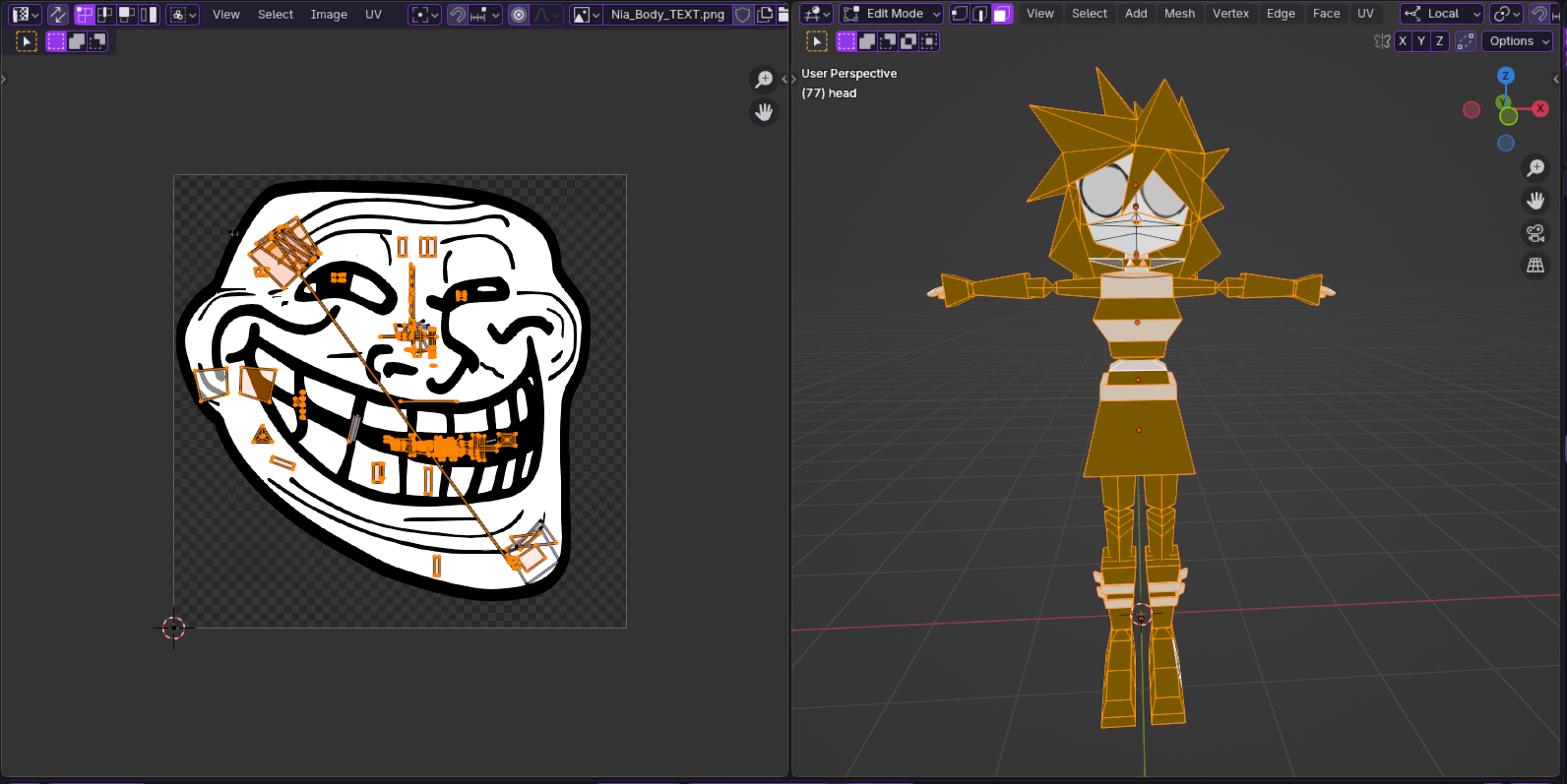Open the Face menu
Viewport: 1567px width, 784px height.
click(1326, 14)
